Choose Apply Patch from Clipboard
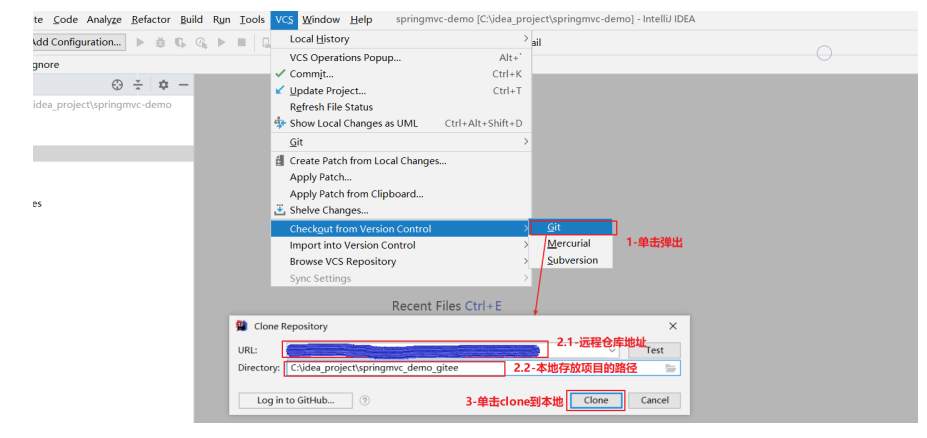 401,194
